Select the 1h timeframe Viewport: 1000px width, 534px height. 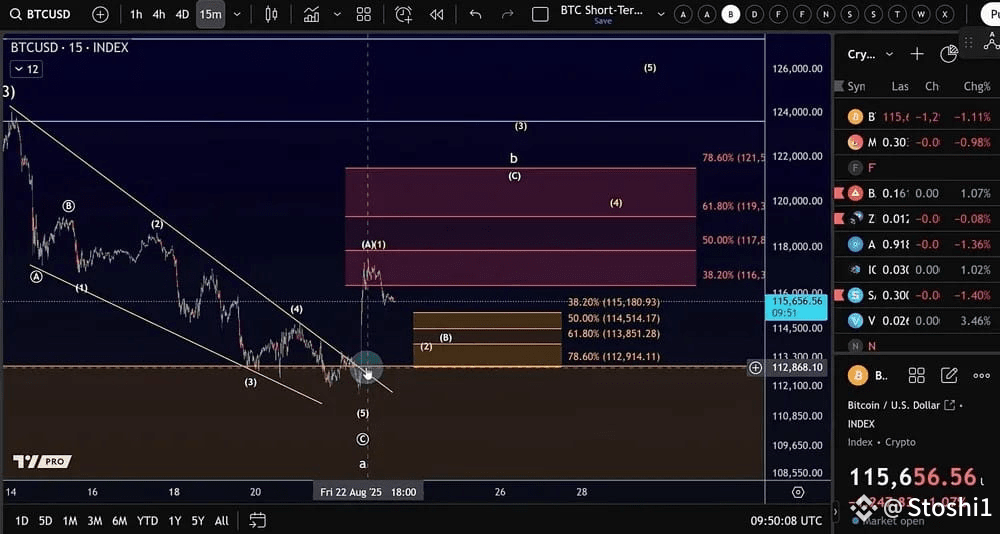(x=136, y=14)
